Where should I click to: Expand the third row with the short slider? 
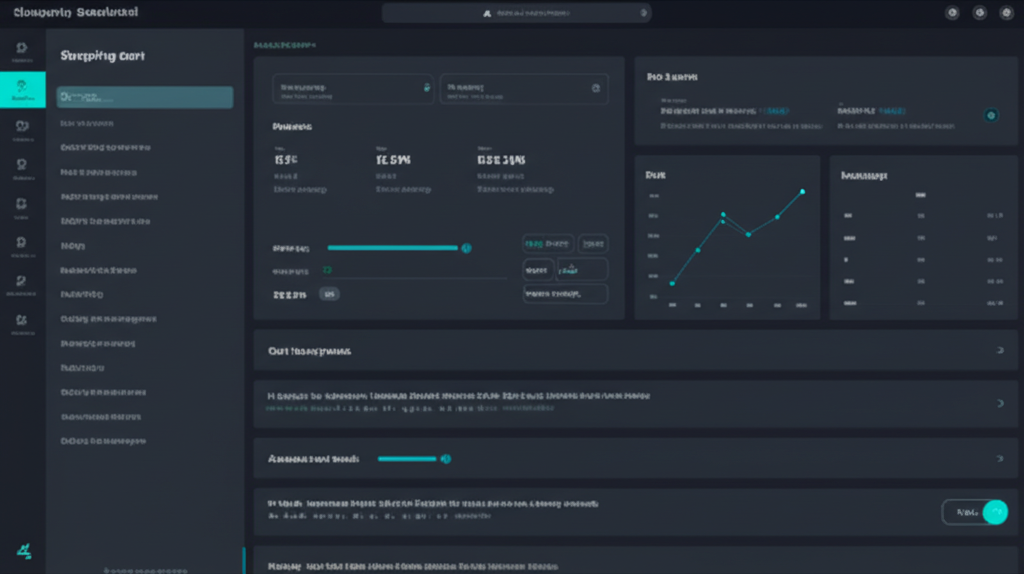pos(1000,458)
